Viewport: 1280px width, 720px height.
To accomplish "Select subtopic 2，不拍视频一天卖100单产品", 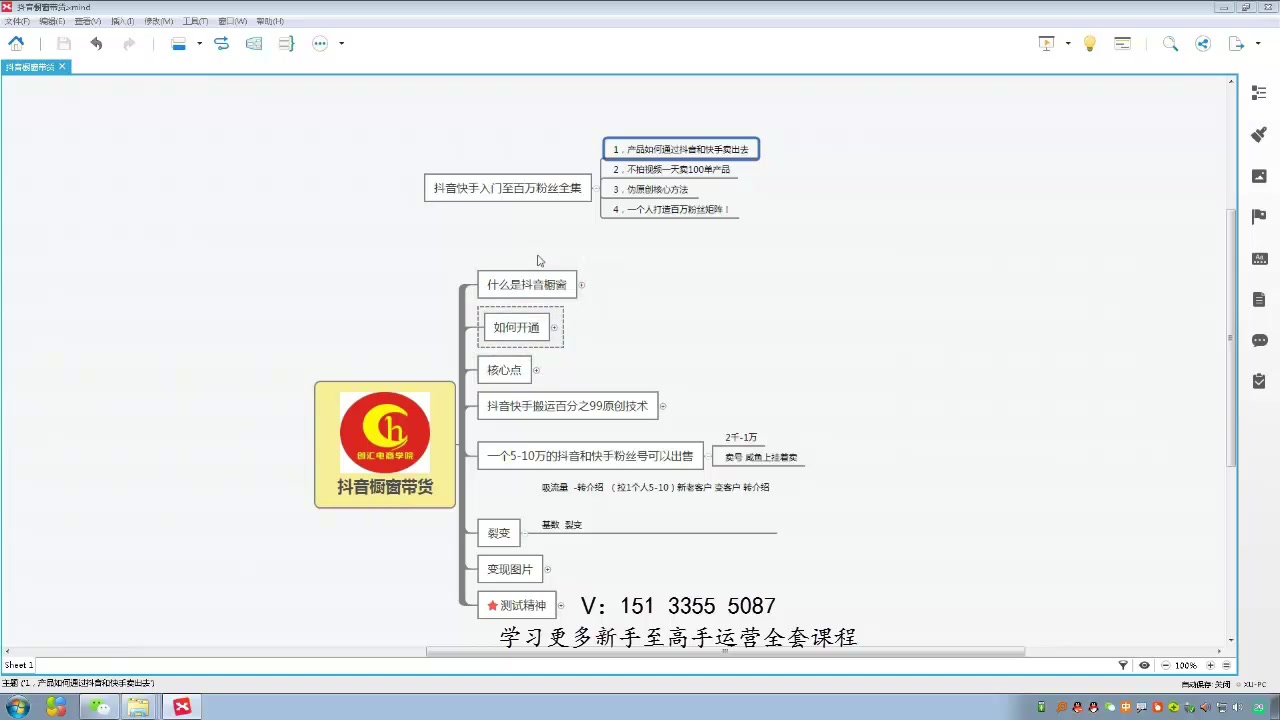I will tap(671, 169).
